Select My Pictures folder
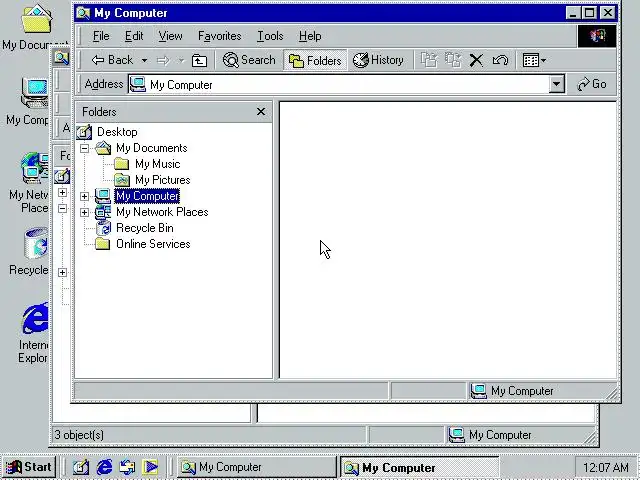The height and width of the screenshot is (480, 640). tap(162, 180)
